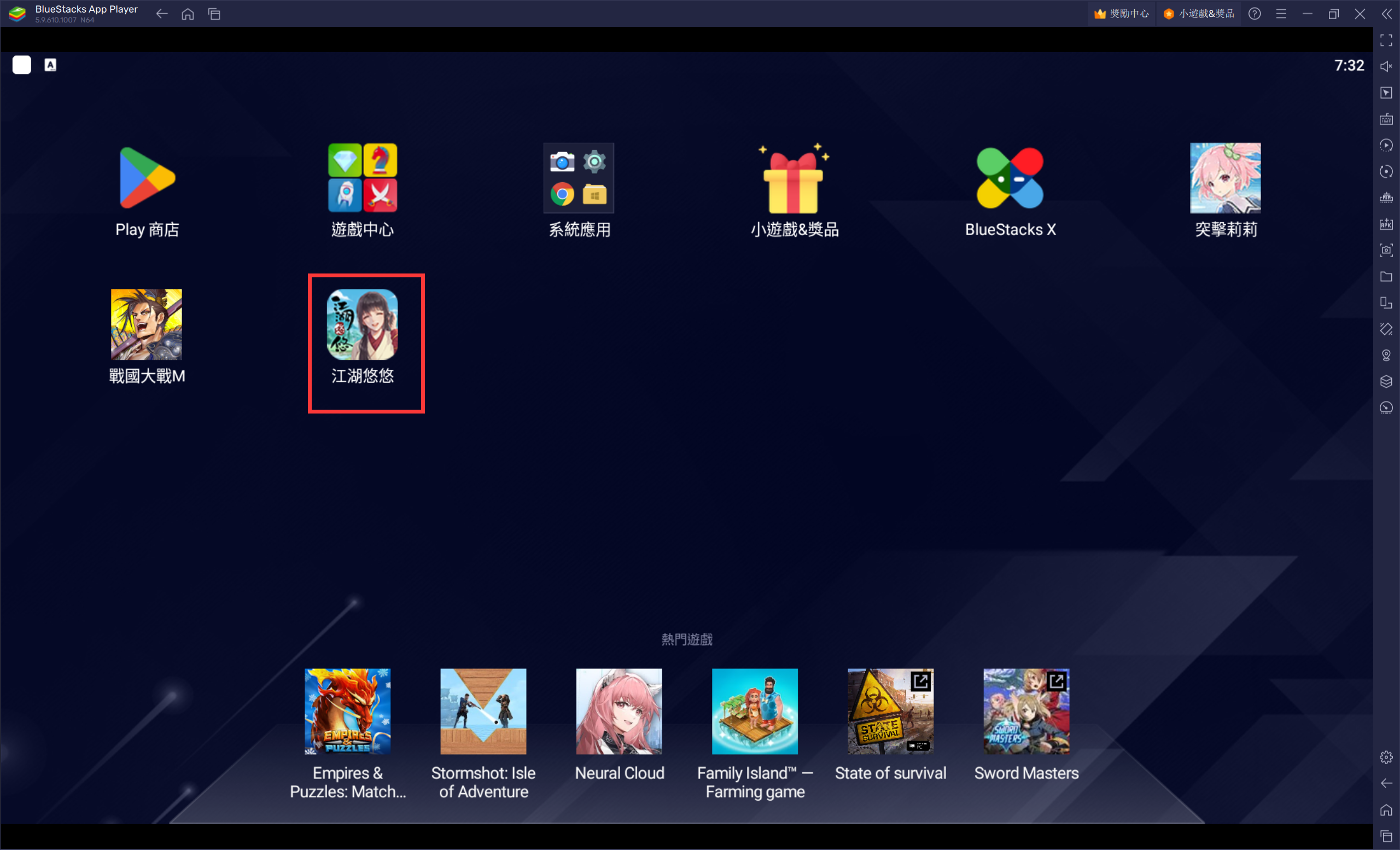
Task: Open the 獎勵中心 rewards center
Action: (x=1121, y=14)
